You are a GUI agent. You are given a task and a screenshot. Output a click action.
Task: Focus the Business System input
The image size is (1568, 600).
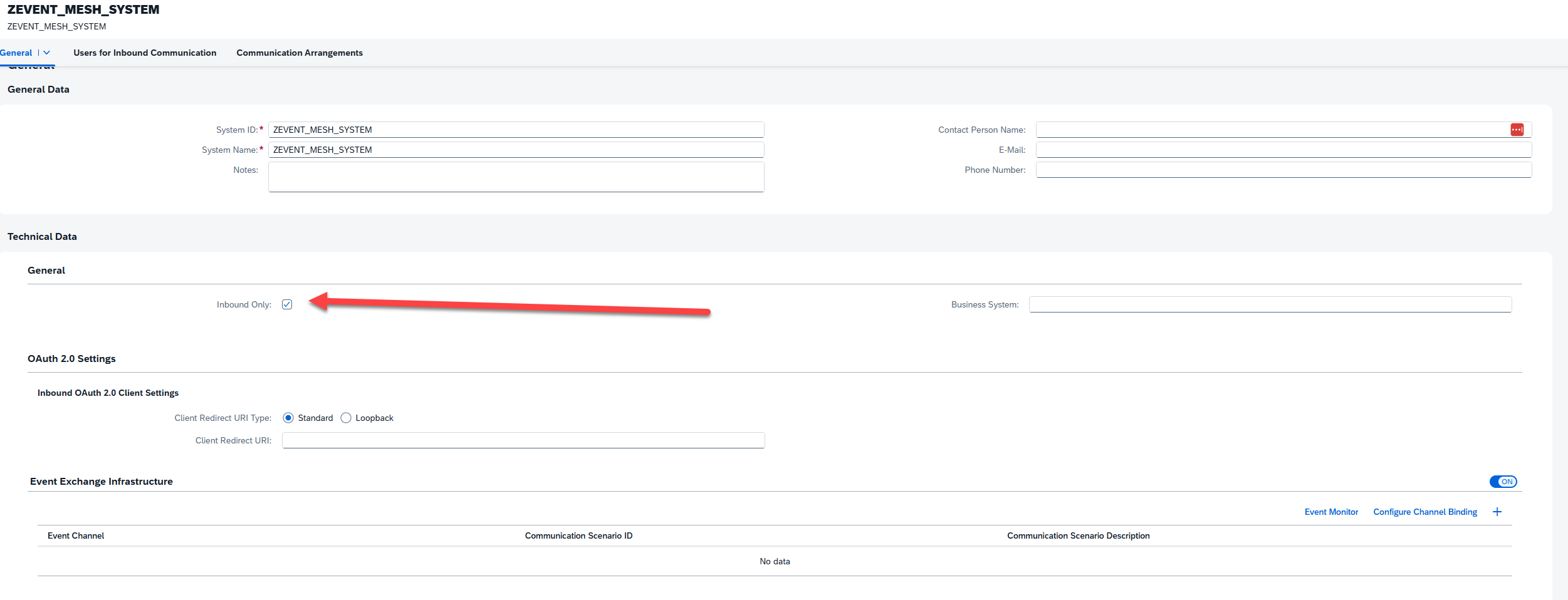1270,304
